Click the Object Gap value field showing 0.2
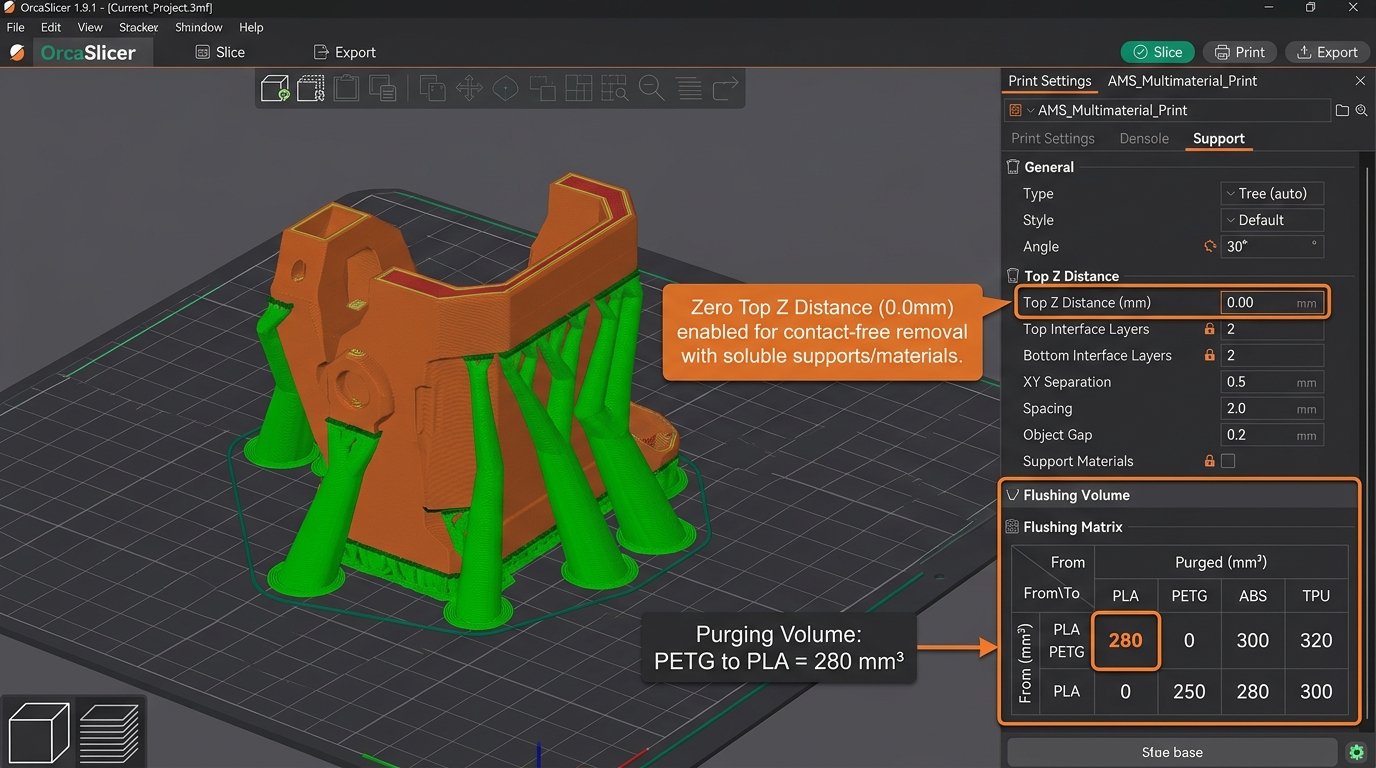 [1272, 435]
